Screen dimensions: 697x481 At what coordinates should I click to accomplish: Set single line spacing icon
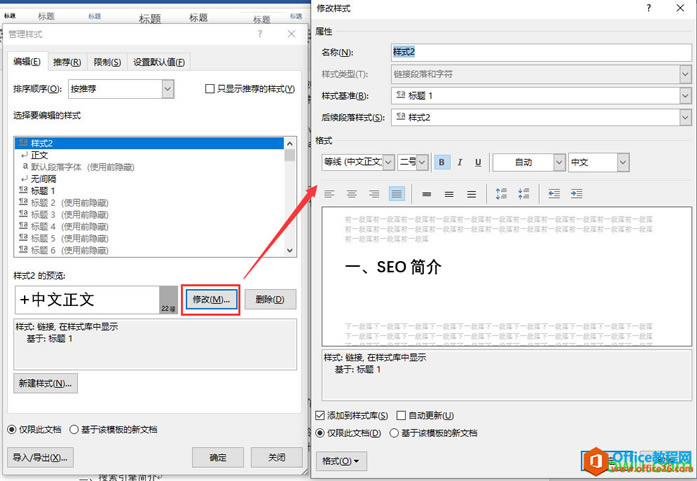[x=427, y=194]
